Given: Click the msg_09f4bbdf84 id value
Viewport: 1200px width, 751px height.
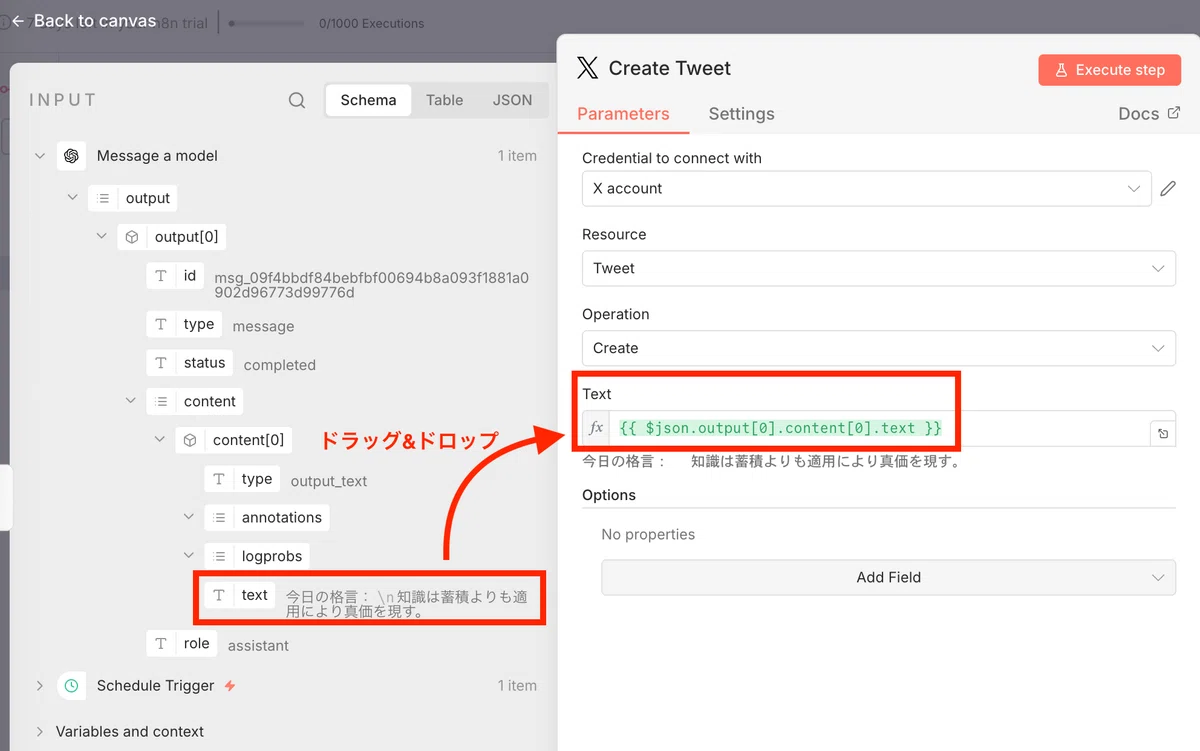Looking at the screenshot, I should [x=371, y=285].
